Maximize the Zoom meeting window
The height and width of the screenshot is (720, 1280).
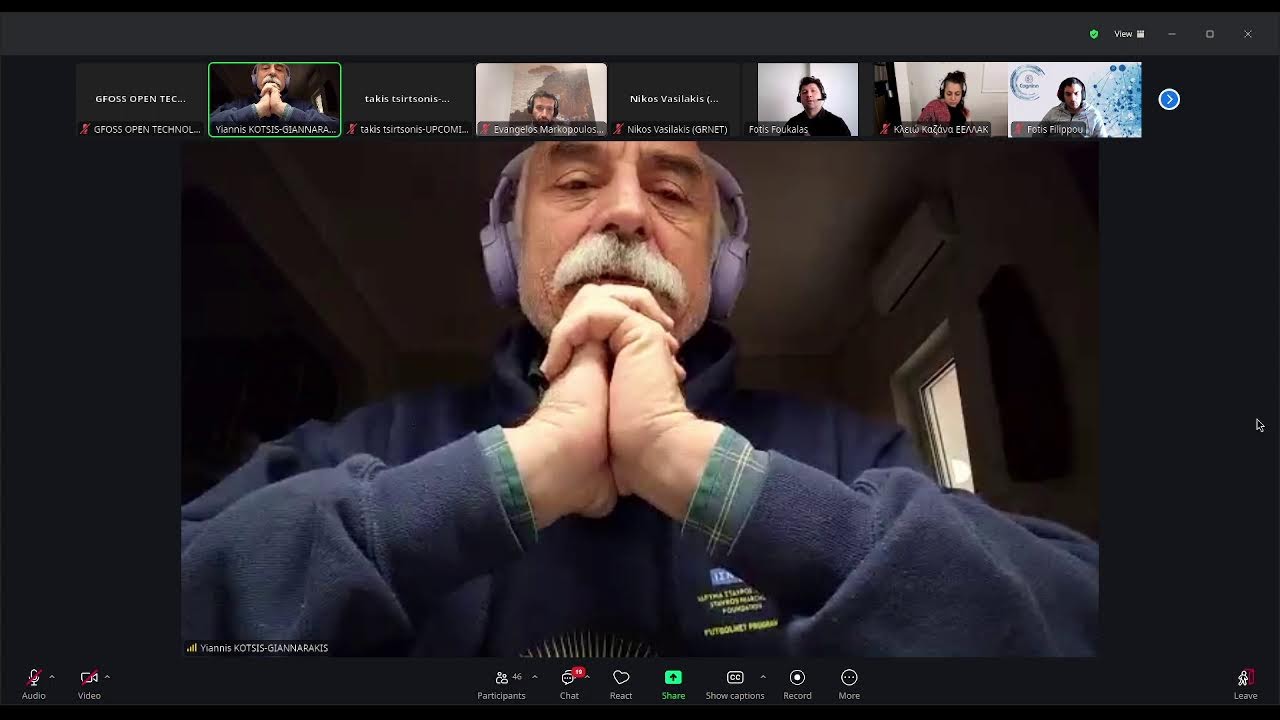(x=1210, y=34)
